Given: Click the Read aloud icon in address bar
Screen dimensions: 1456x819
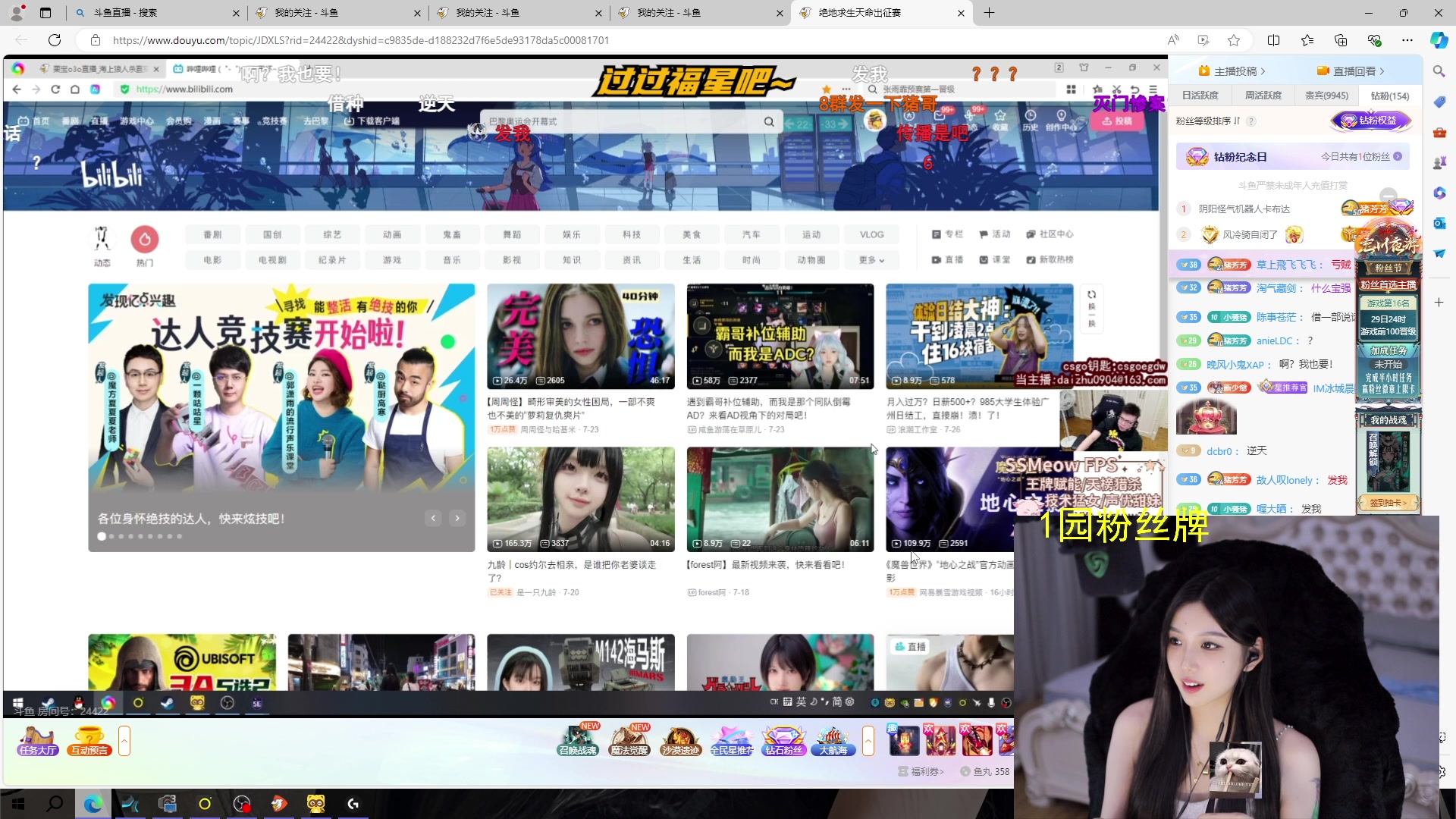Looking at the screenshot, I should [x=1173, y=40].
